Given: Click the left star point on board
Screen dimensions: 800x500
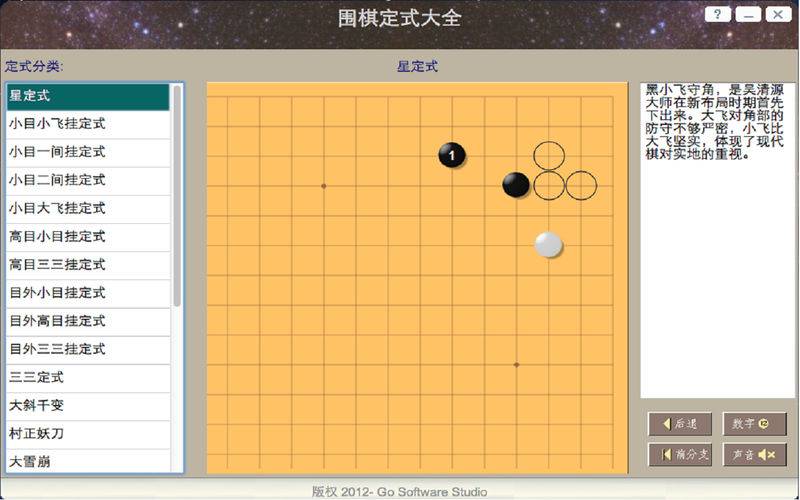Looking at the screenshot, I should tap(323, 186).
